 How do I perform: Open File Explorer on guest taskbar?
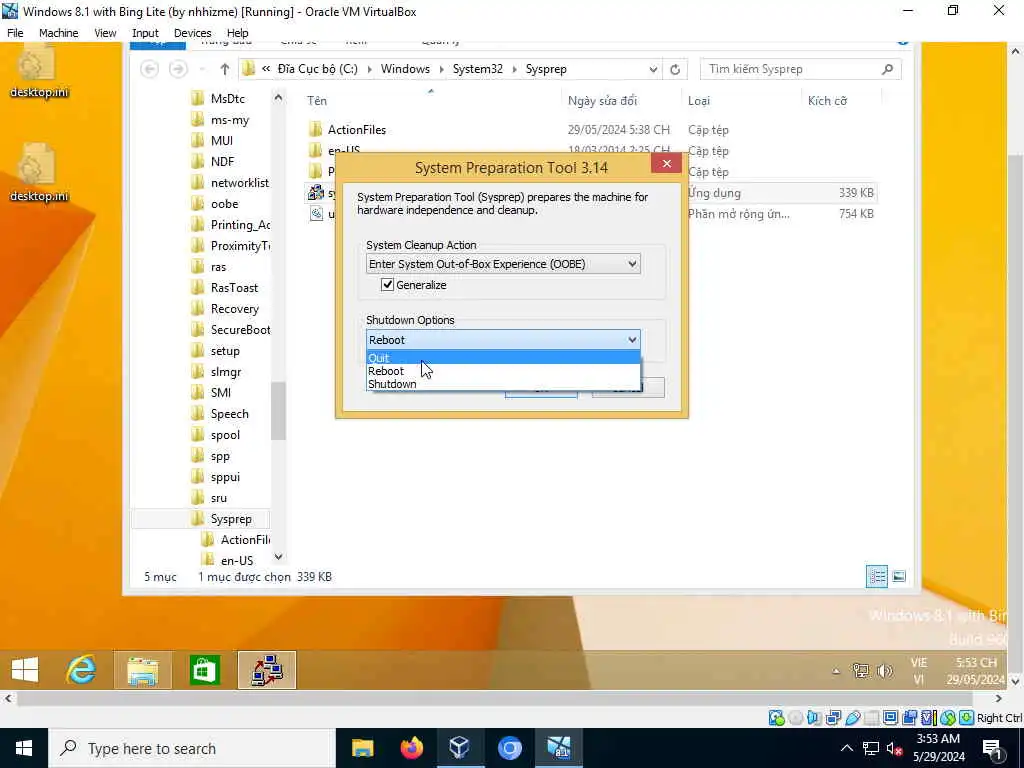coord(142,669)
